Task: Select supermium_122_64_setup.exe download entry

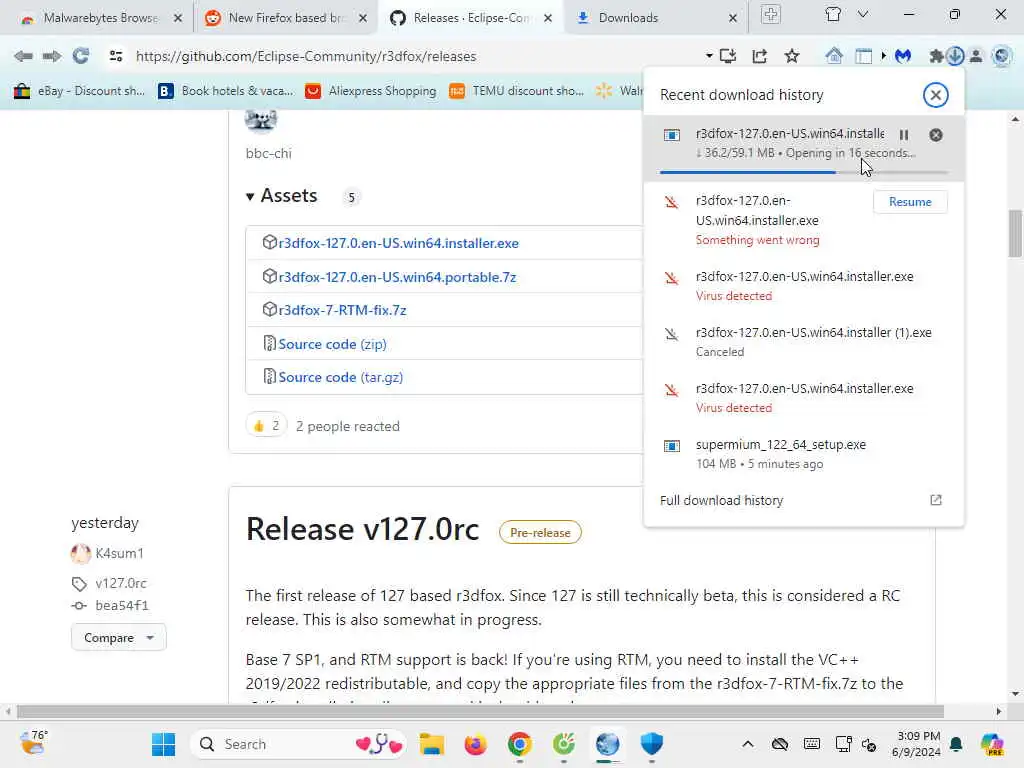Action: click(803, 454)
